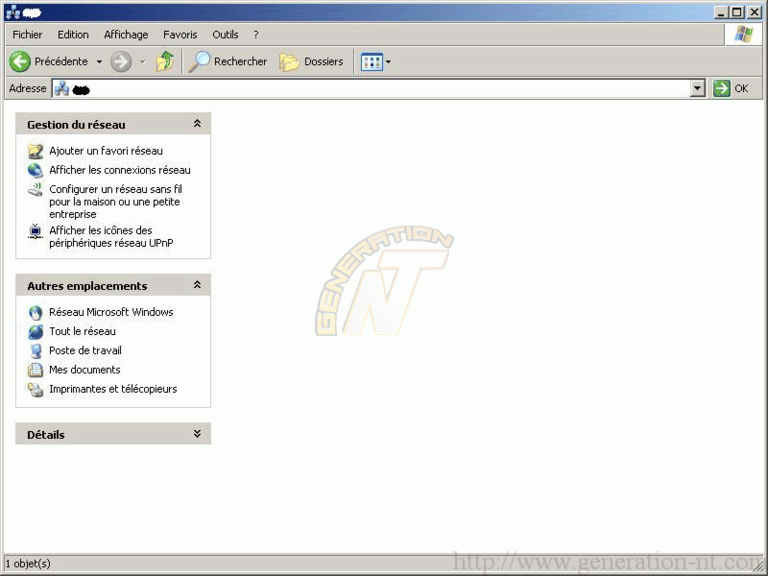Click UPnP device icon beside Afficher les icônes
The image size is (768, 576).
click(35, 231)
